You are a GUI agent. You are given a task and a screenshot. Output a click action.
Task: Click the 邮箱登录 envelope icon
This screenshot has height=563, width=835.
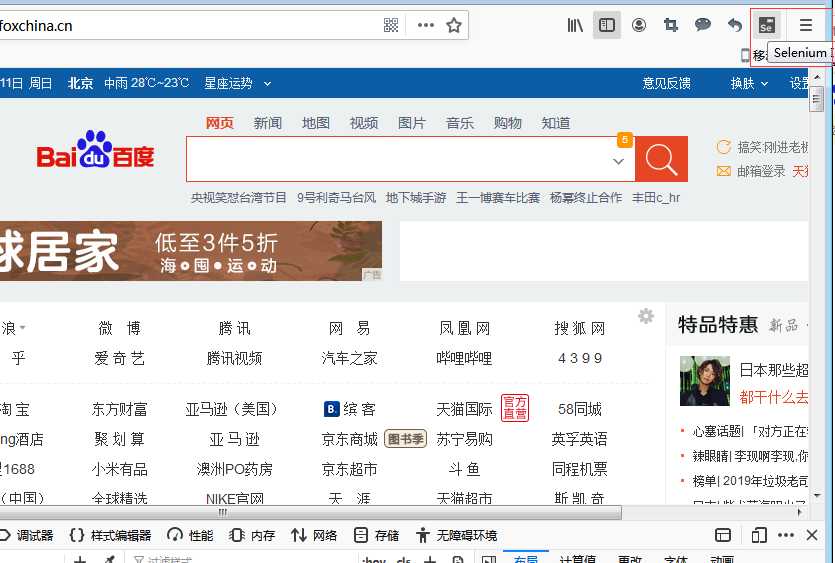point(723,171)
